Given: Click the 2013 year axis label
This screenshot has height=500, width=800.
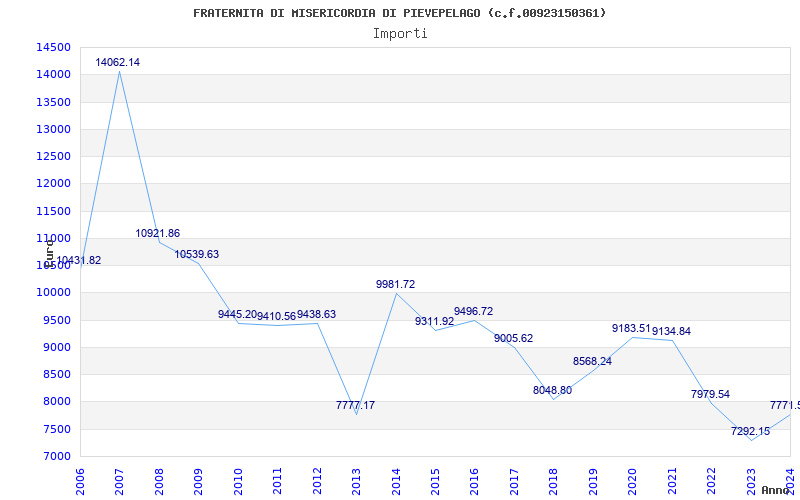Looking at the screenshot, I should click(357, 482).
